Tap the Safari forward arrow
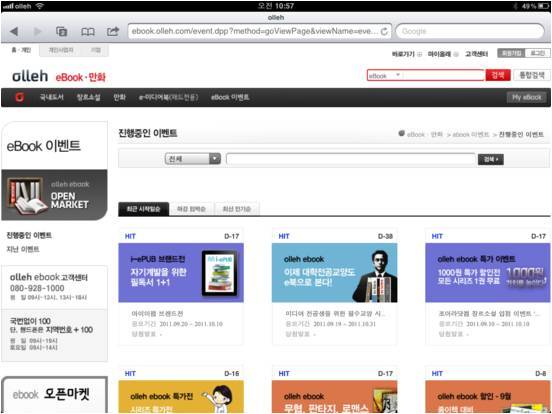552x414 pixels. pyautogui.click(x=37, y=31)
